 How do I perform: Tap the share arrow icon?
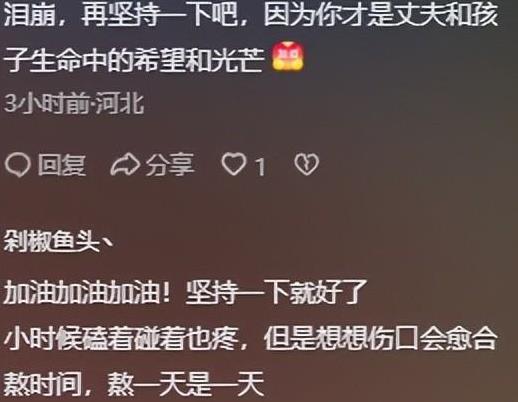pos(125,165)
